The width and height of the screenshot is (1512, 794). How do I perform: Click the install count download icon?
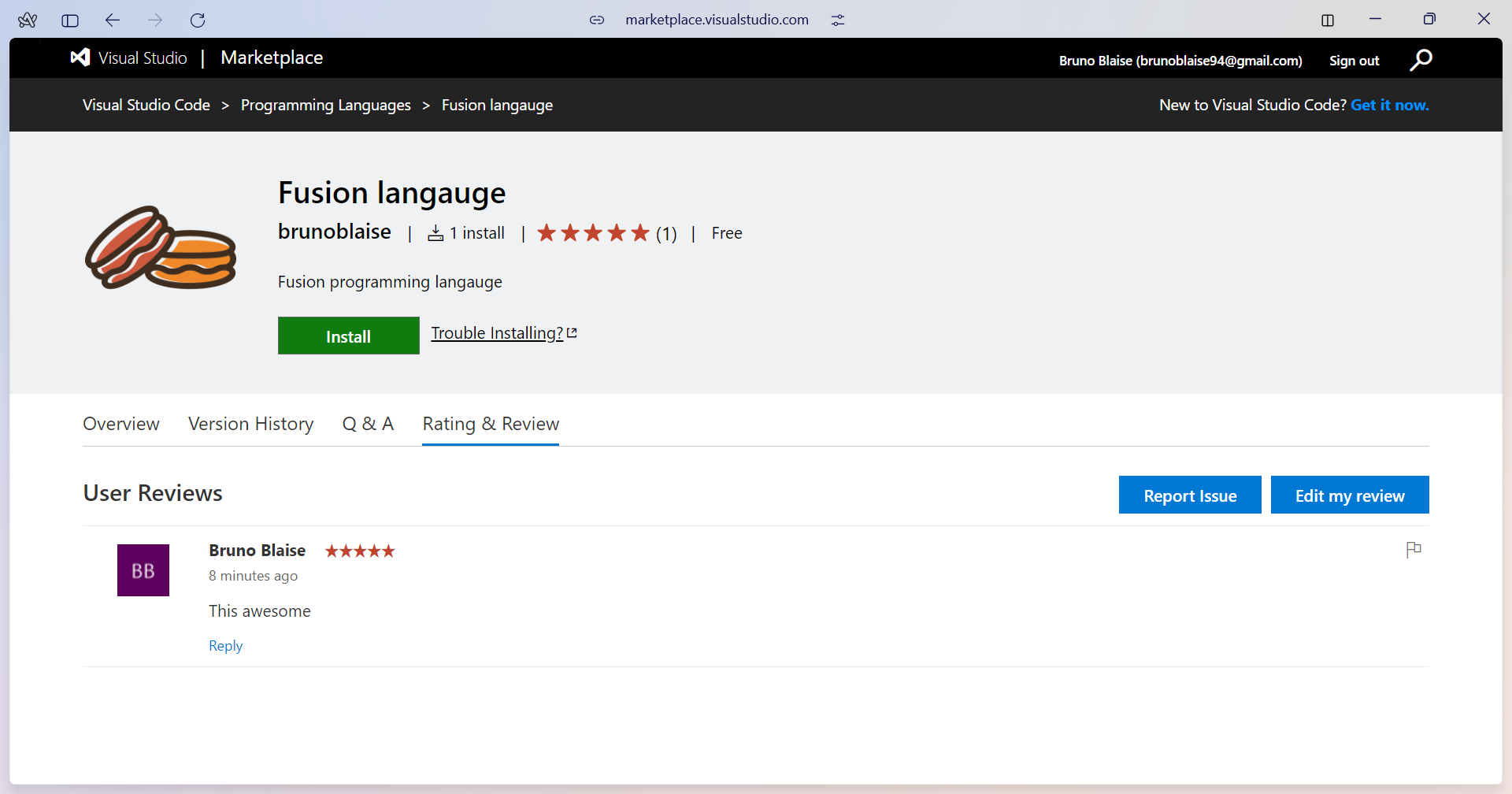pos(435,233)
